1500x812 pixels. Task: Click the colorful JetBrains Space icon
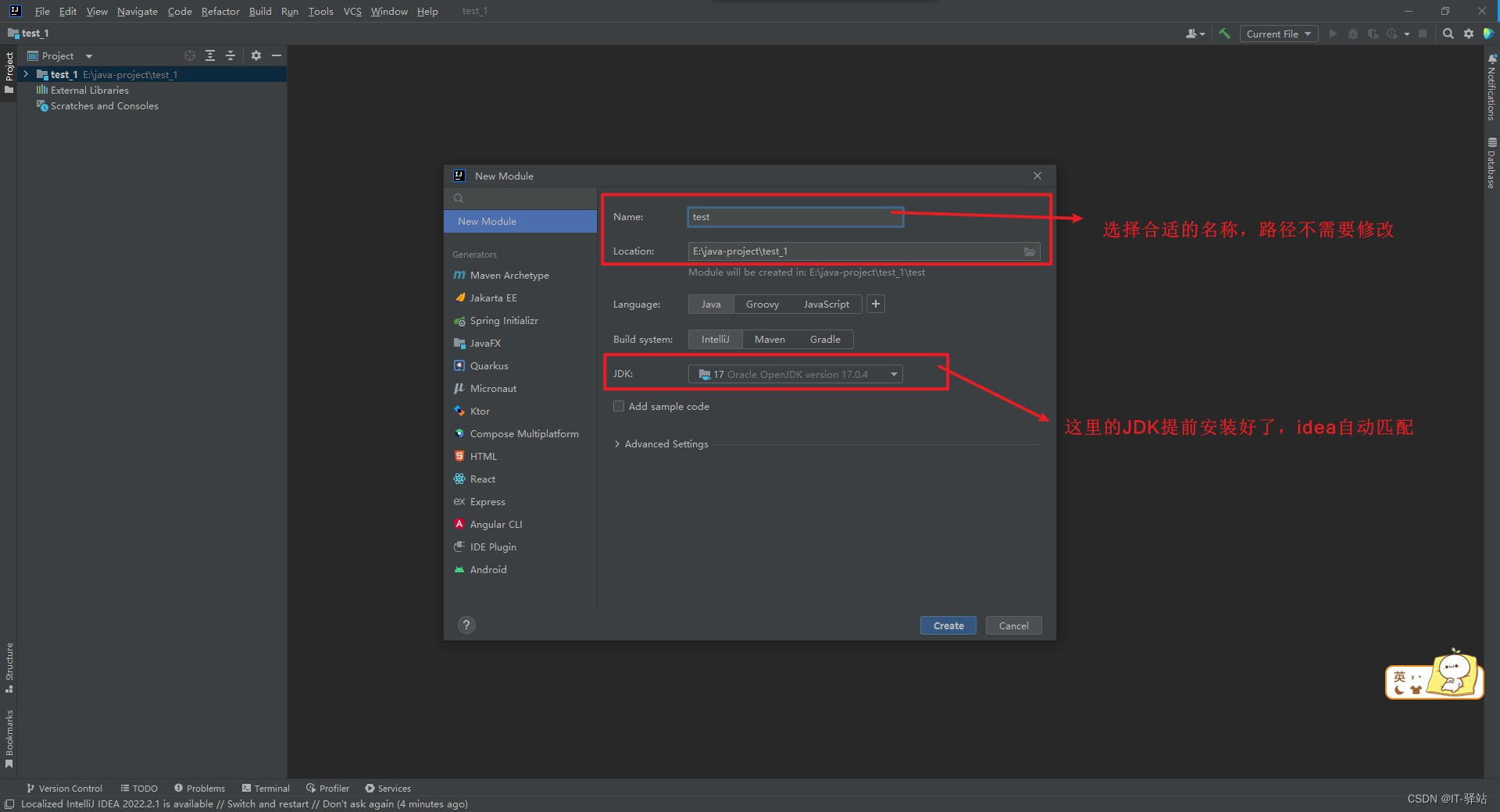pyautogui.click(x=1489, y=34)
